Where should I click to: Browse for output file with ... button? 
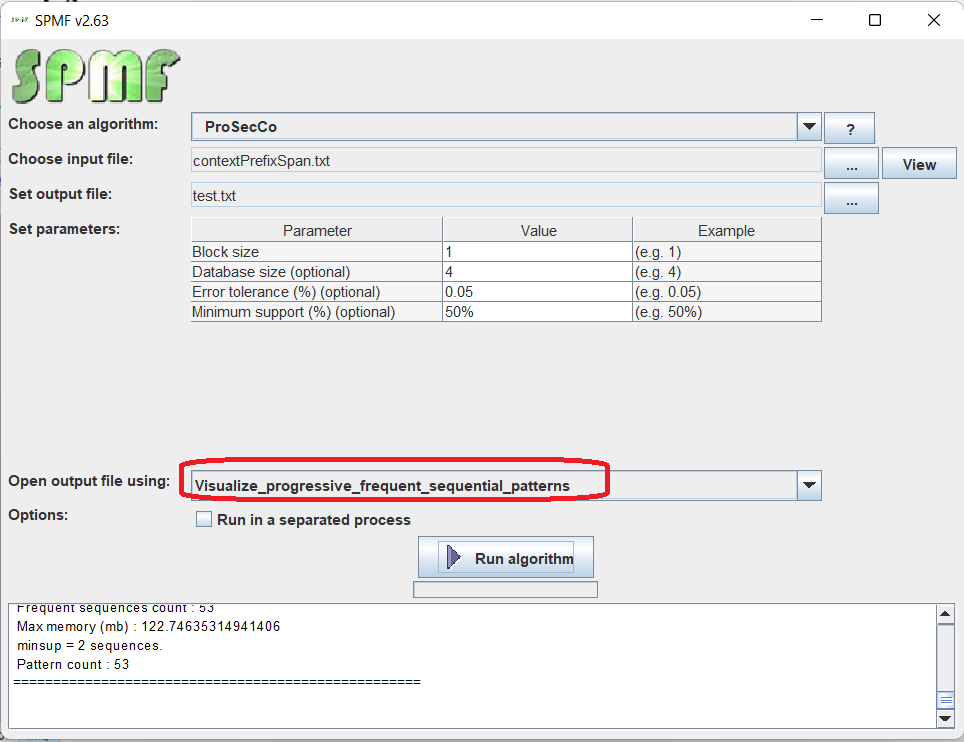click(851, 198)
